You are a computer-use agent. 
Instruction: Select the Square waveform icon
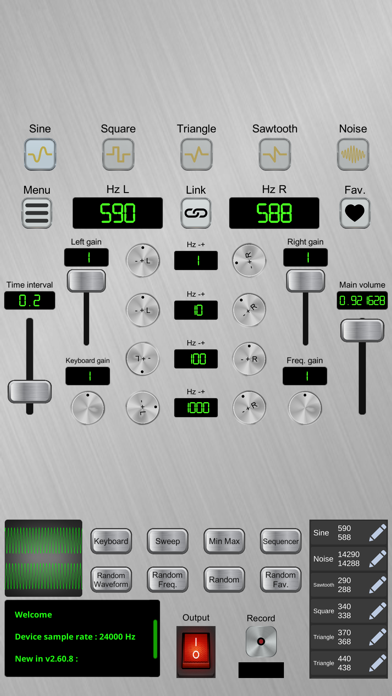(x=118, y=154)
